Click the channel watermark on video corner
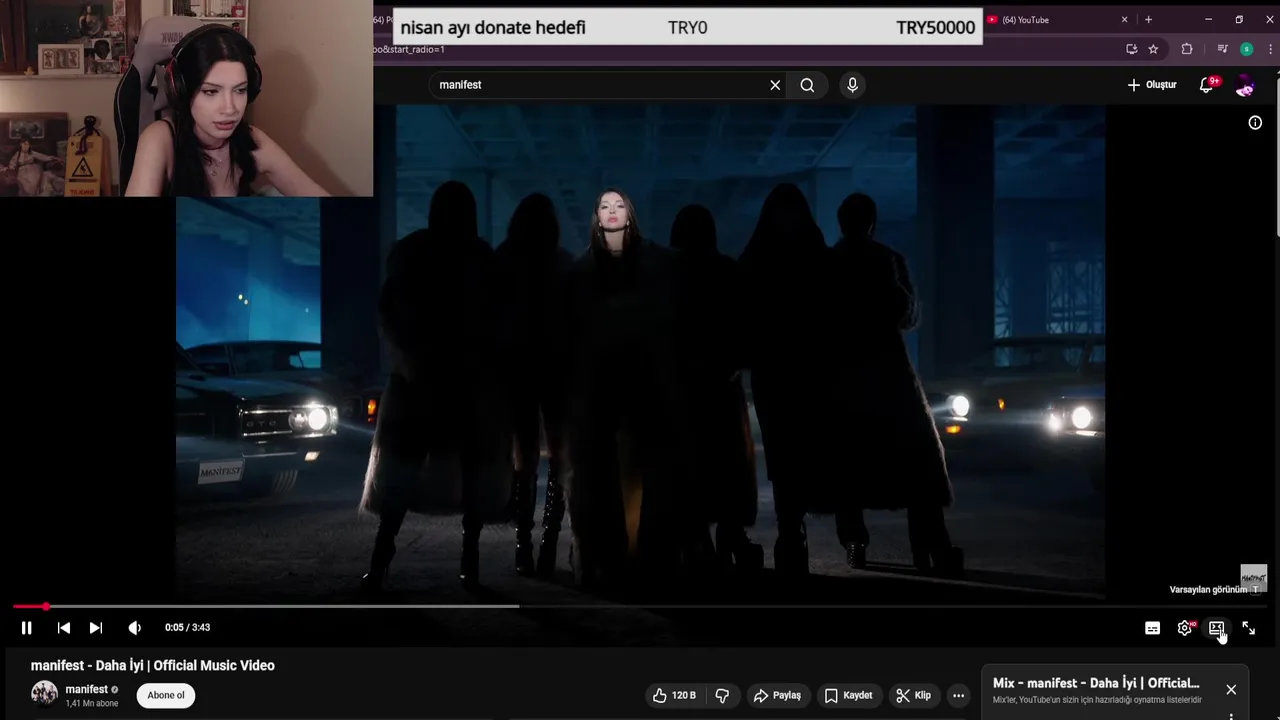Screen dimensions: 1280x720 click(x=1253, y=578)
